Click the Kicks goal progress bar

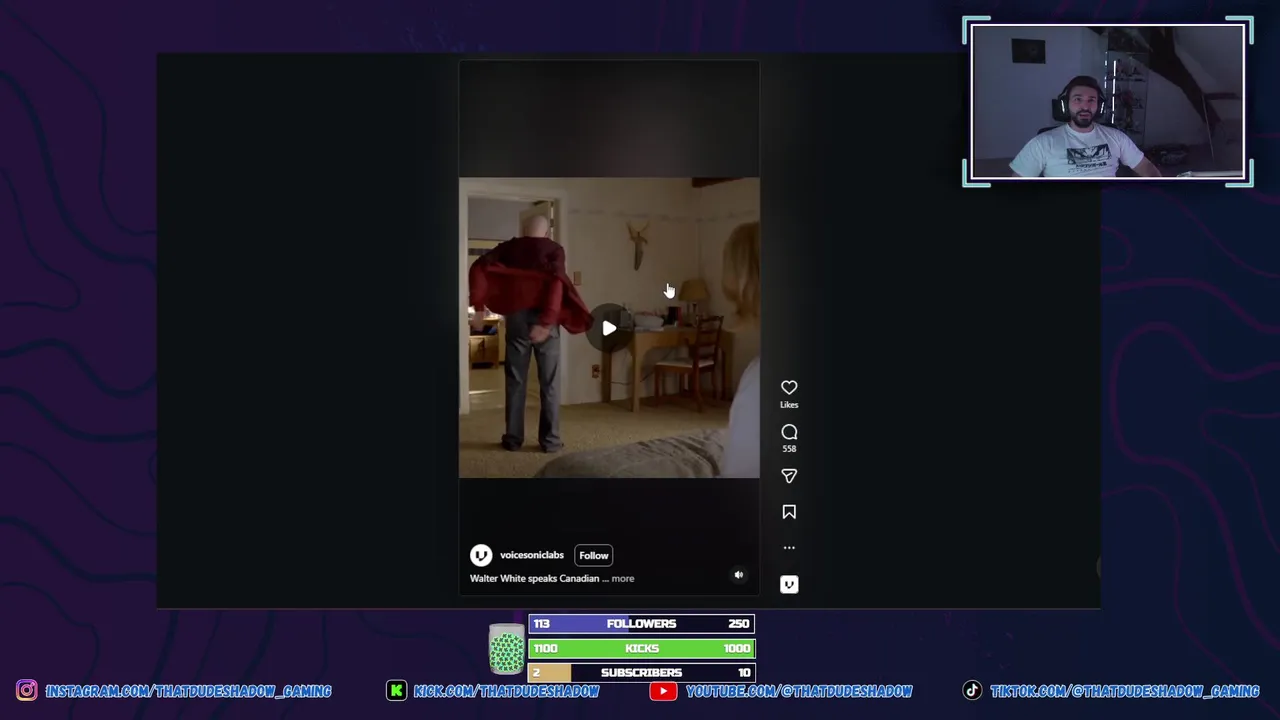coord(641,648)
